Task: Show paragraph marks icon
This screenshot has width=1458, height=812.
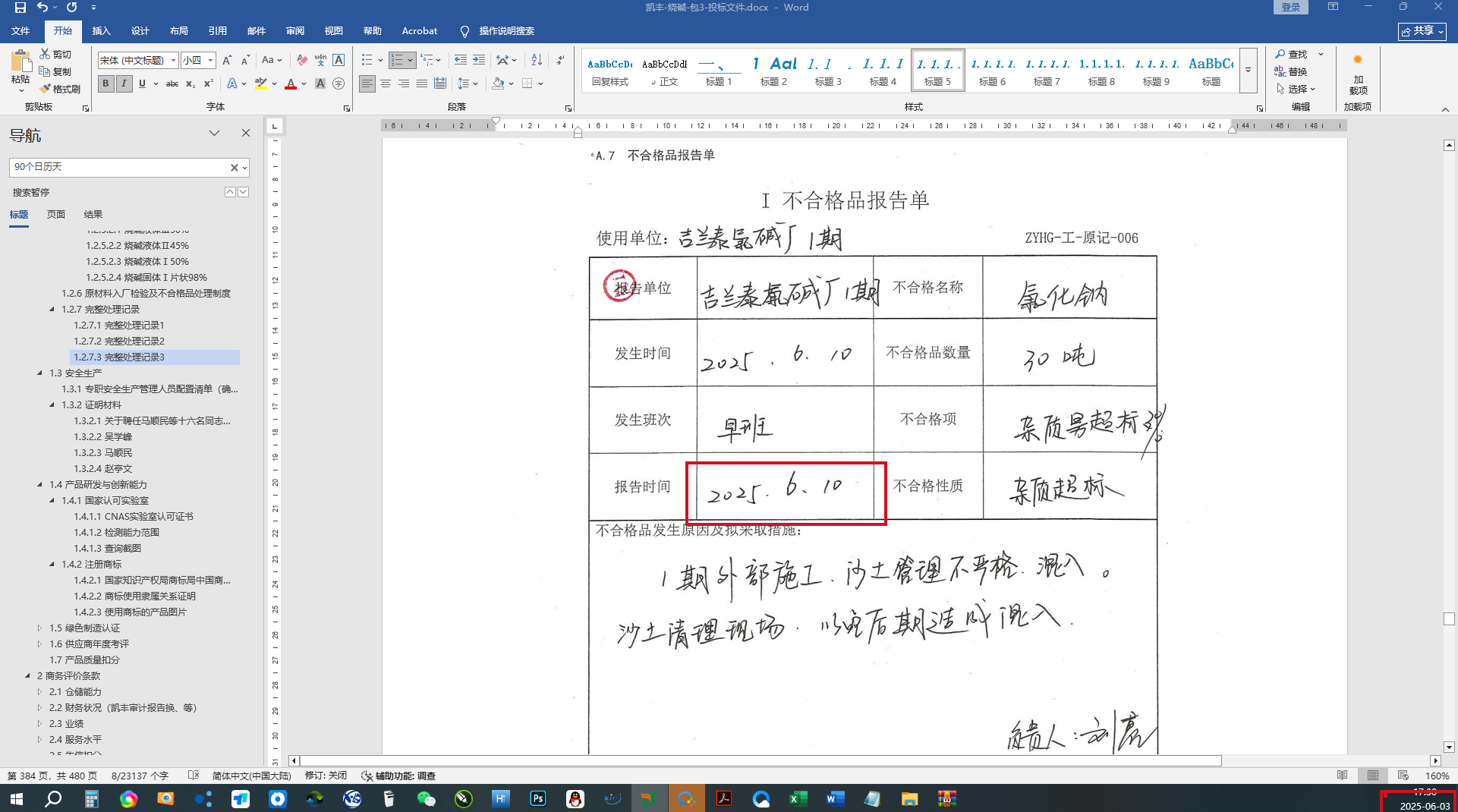Action: pos(560,60)
